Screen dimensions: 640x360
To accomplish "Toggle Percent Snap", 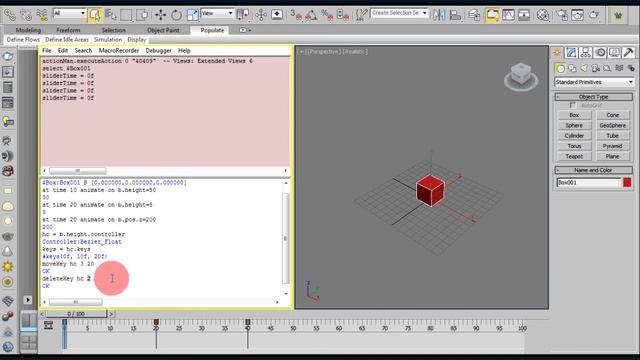I will click(x=327, y=15).
